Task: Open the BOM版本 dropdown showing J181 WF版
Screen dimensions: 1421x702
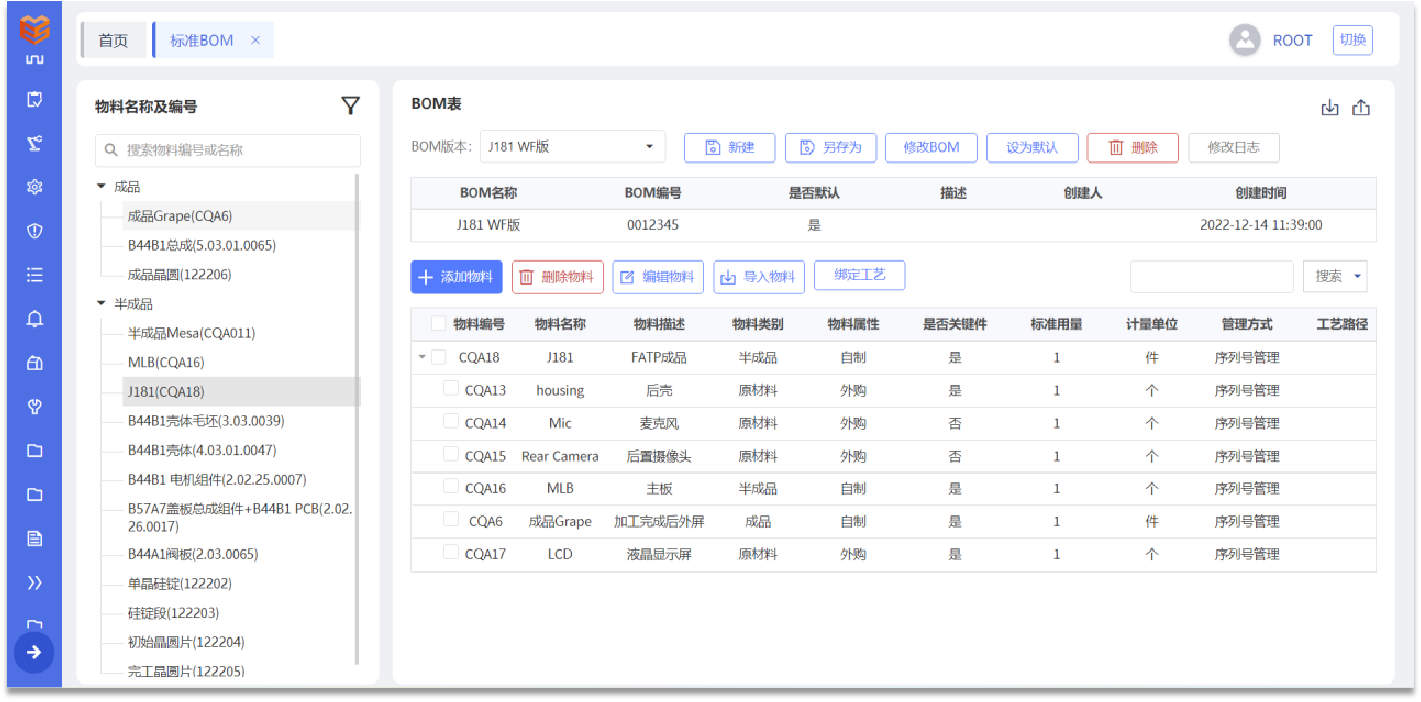Action: click(x=573, y=147)
